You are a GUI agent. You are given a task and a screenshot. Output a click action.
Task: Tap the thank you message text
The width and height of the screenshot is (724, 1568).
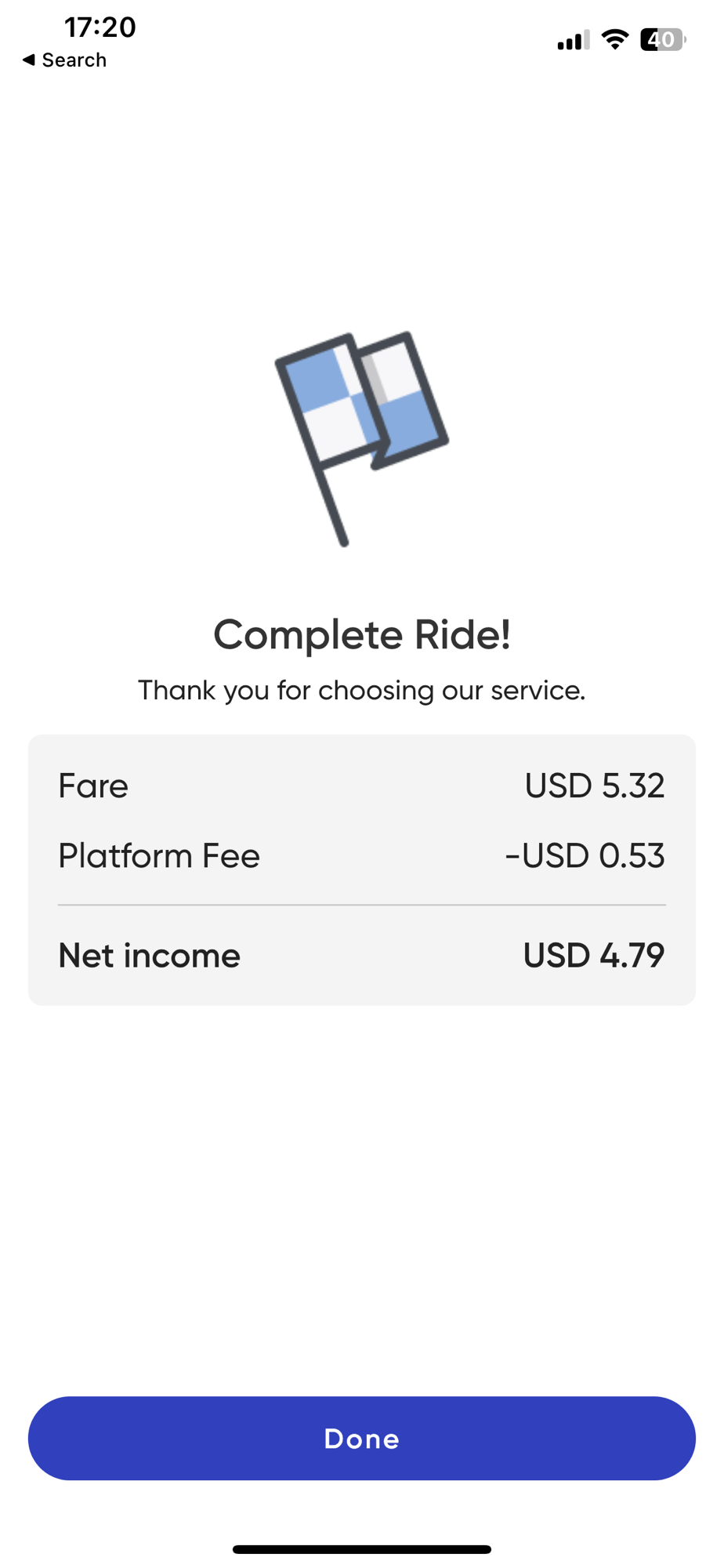(361, 691)
